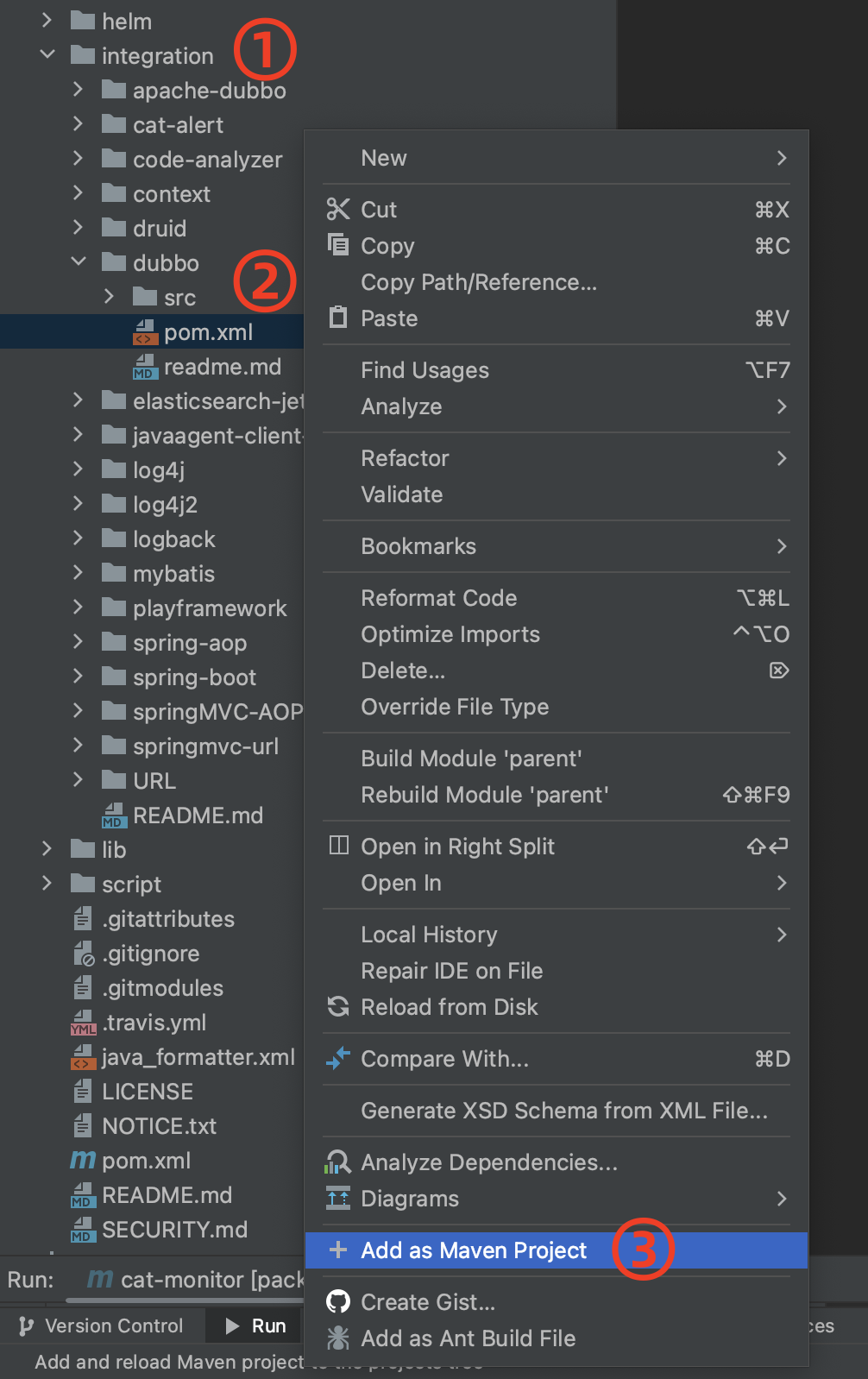Click the Paste clipboard icon

pos(338,318)
